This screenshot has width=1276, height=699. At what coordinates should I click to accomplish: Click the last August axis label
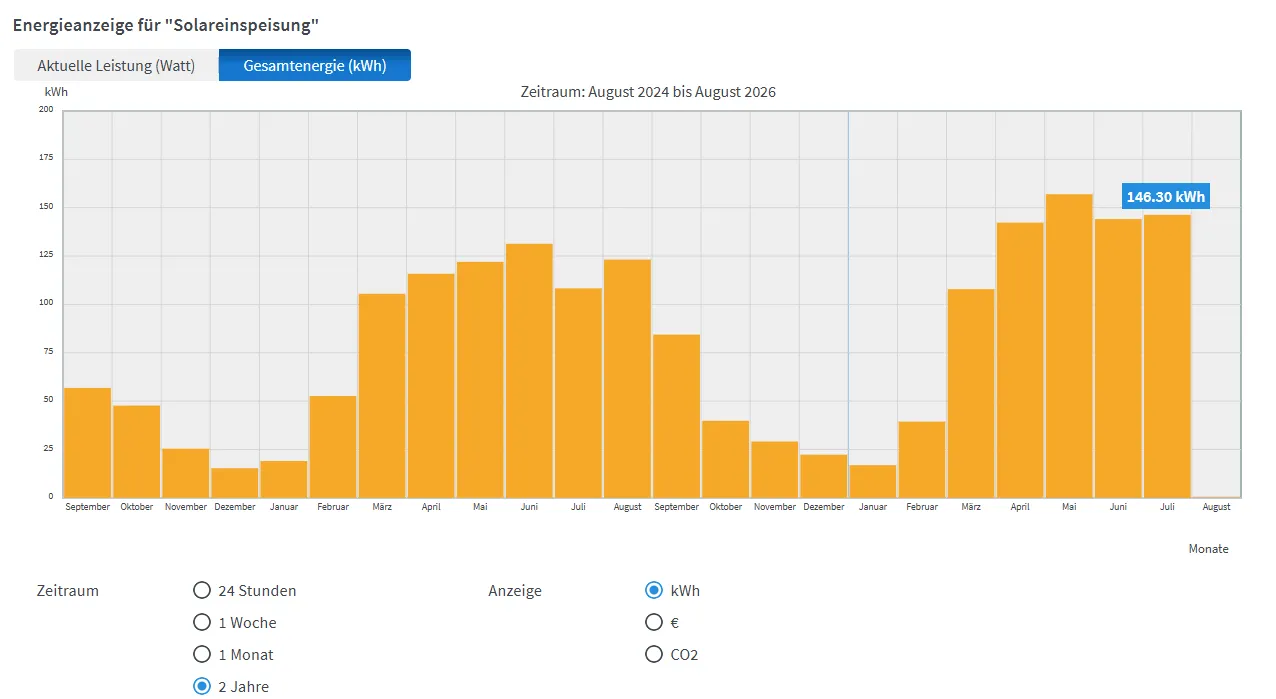(x=1216, y=507)
